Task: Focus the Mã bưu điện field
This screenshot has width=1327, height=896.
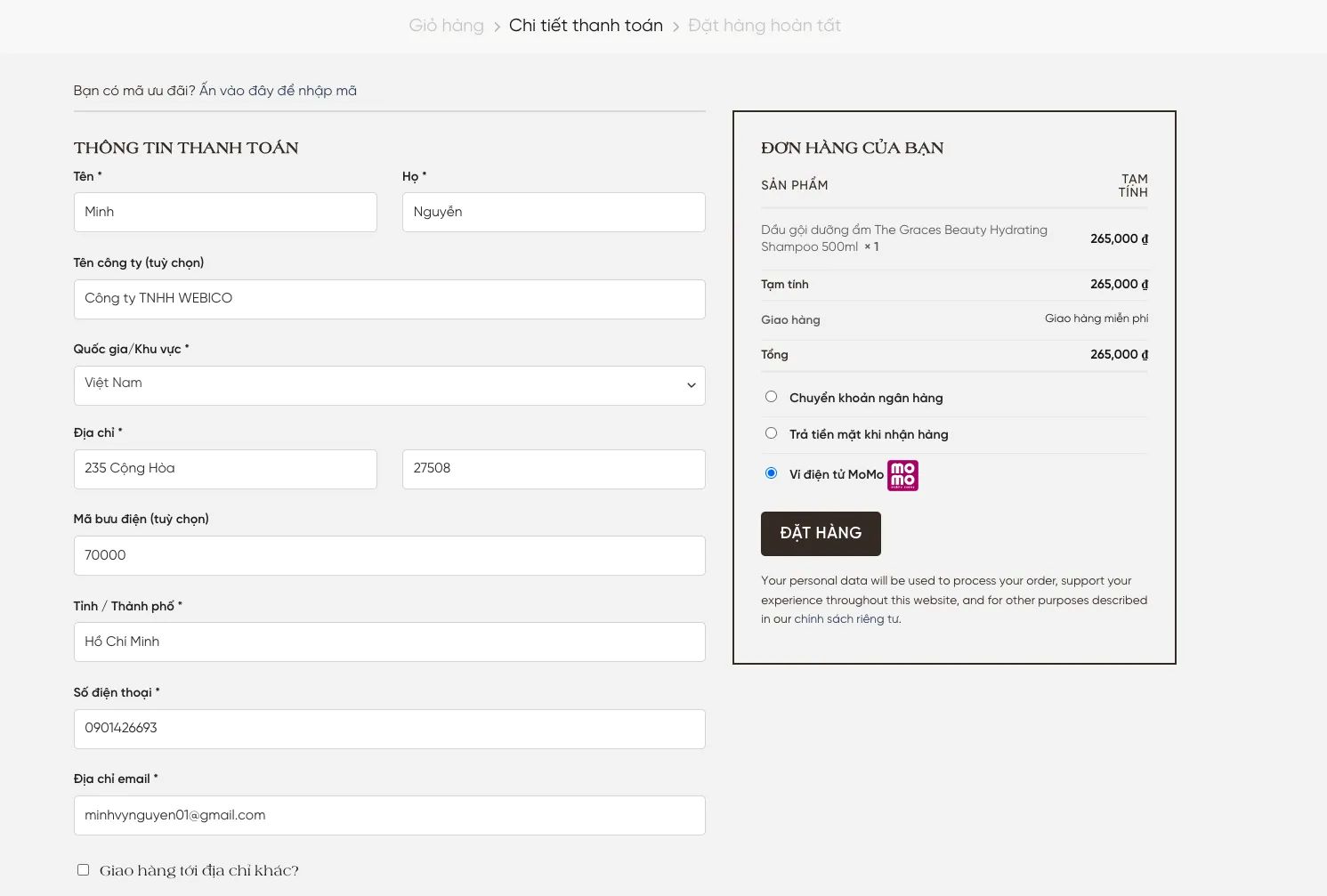Action: coord(389,556)
